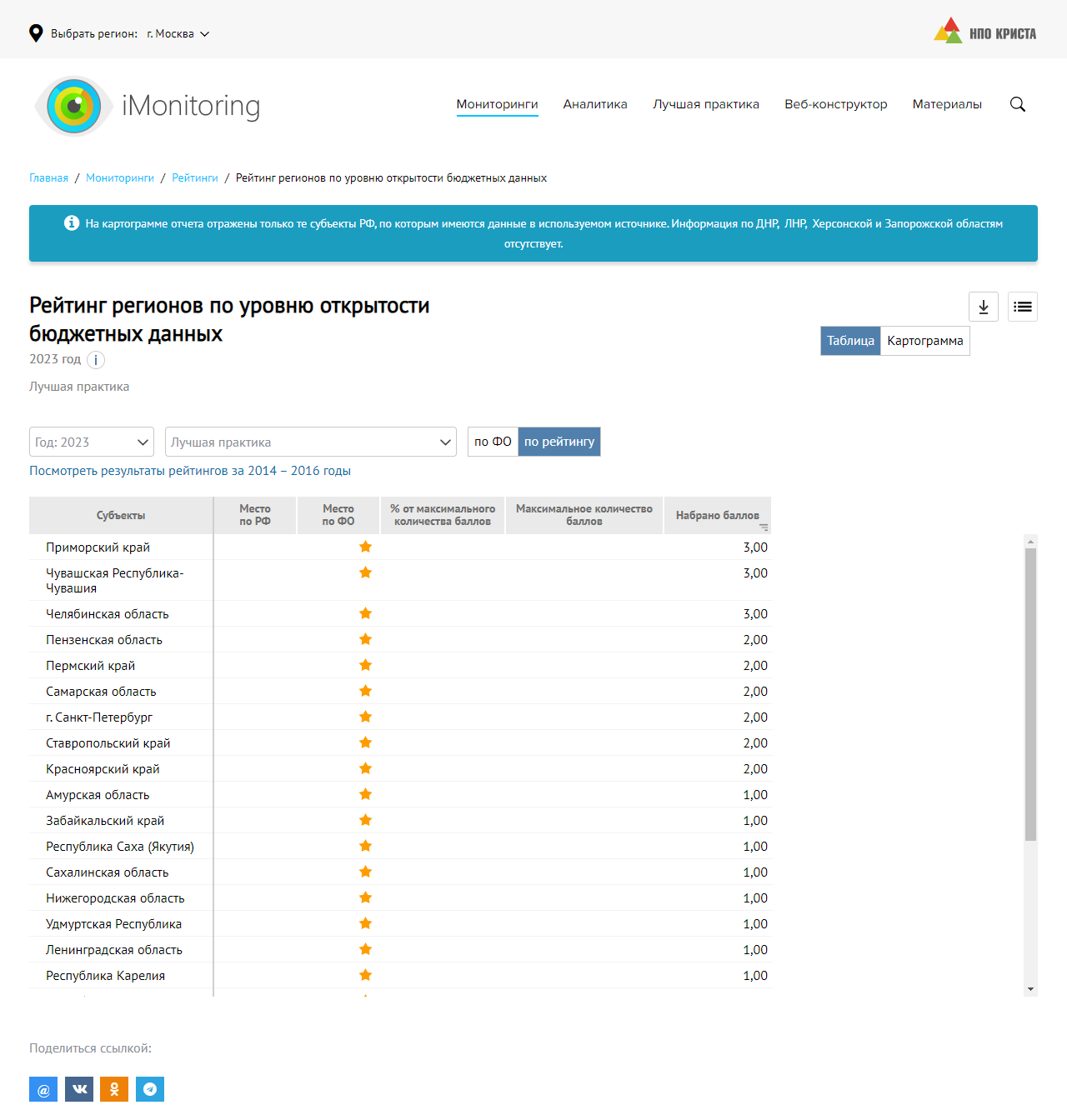Open the Год: 2023 dropdown

92,442
